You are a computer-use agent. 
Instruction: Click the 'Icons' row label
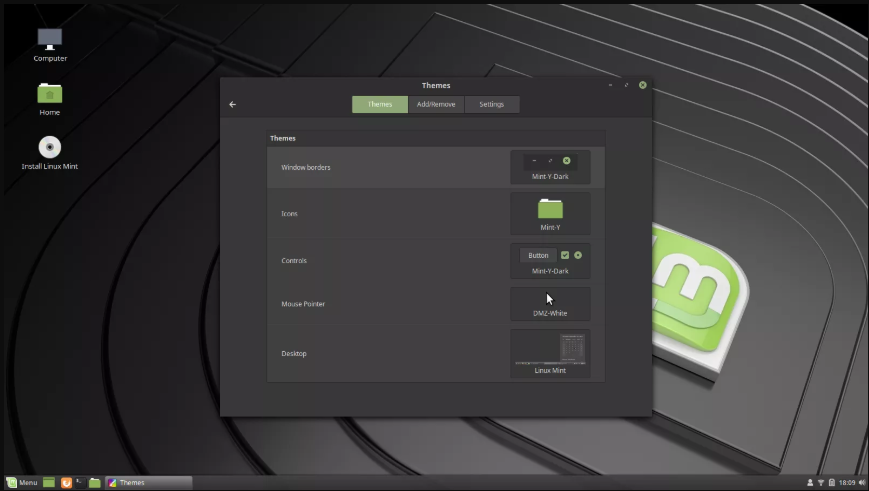coord(289,213)
